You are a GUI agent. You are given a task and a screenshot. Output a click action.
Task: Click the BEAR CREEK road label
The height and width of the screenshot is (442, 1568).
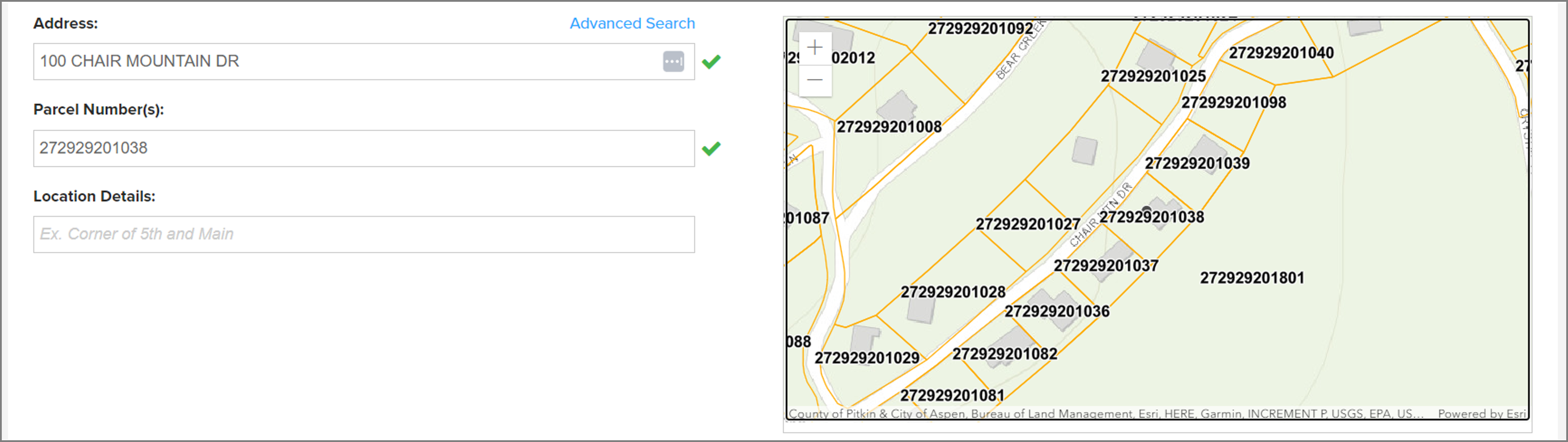click(x=1021, y=50)
